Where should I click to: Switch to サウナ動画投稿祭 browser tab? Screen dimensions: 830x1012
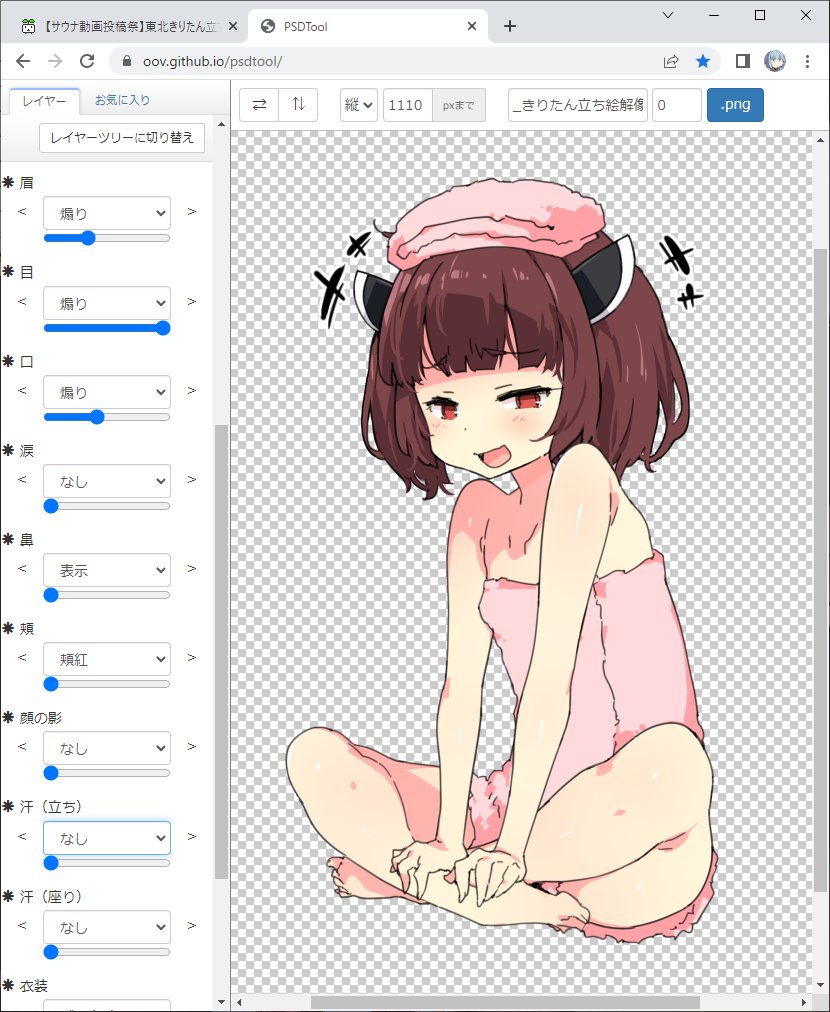[x=129, y=26]
